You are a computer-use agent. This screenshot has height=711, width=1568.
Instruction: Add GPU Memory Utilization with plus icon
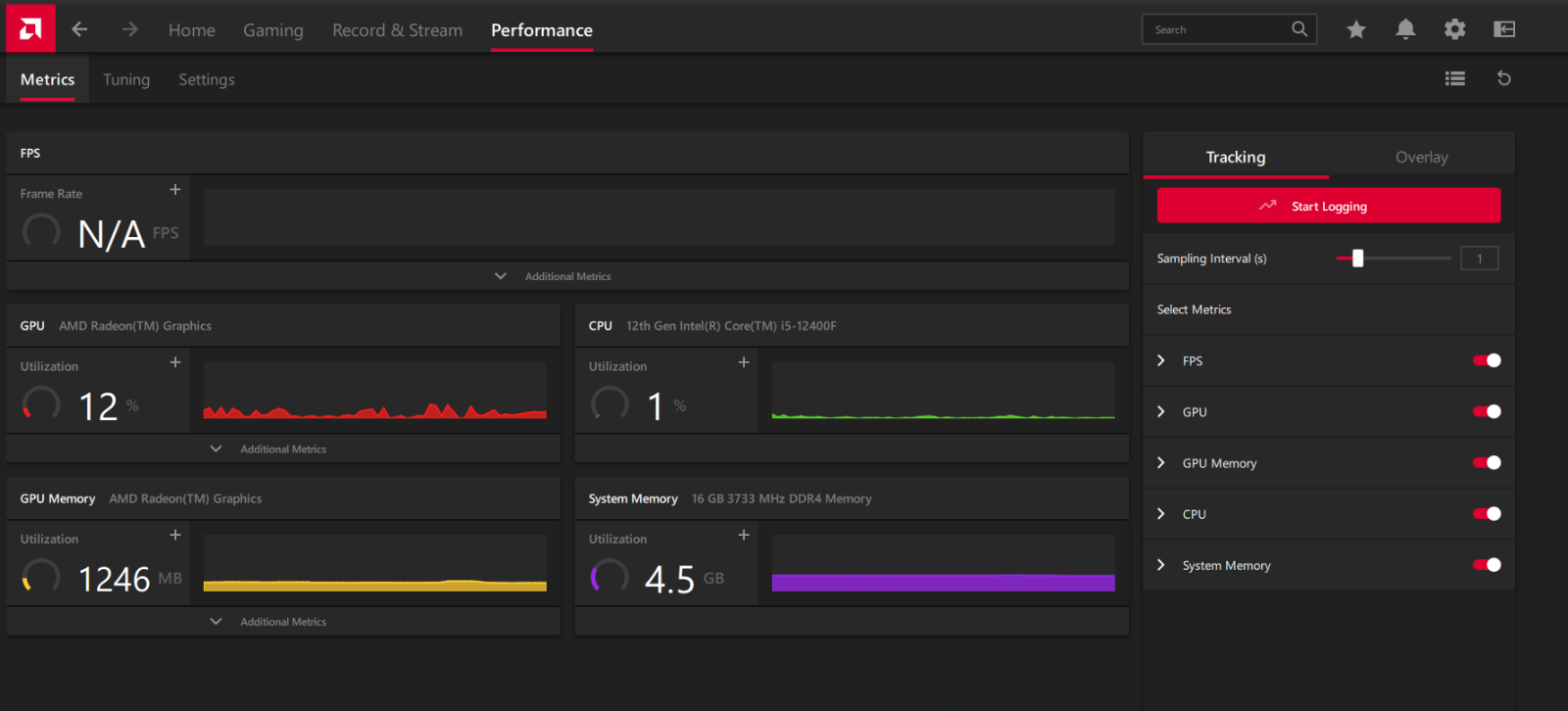pos(175,535)
